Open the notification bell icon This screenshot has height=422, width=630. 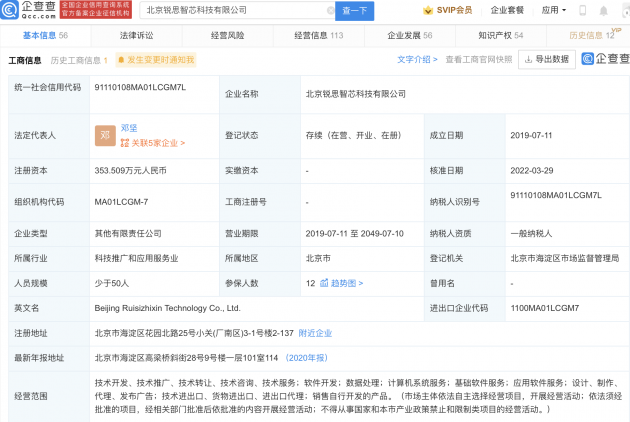[x=603, y=11]
